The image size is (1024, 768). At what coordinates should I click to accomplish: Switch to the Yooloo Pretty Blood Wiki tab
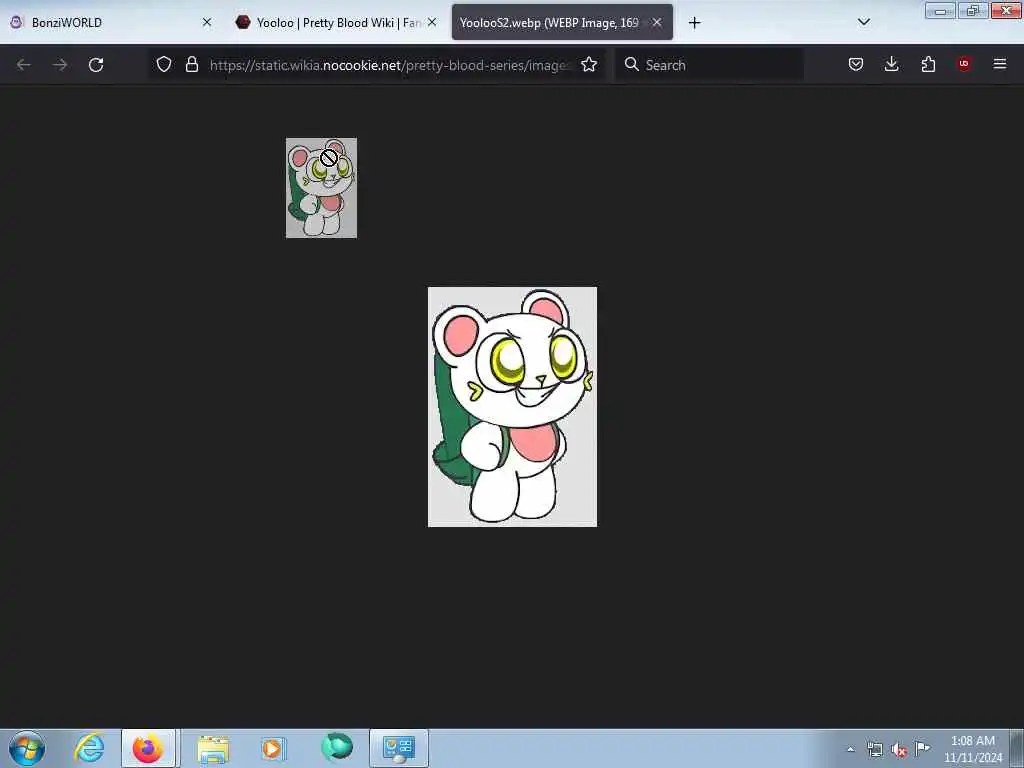tap(336, 22)
